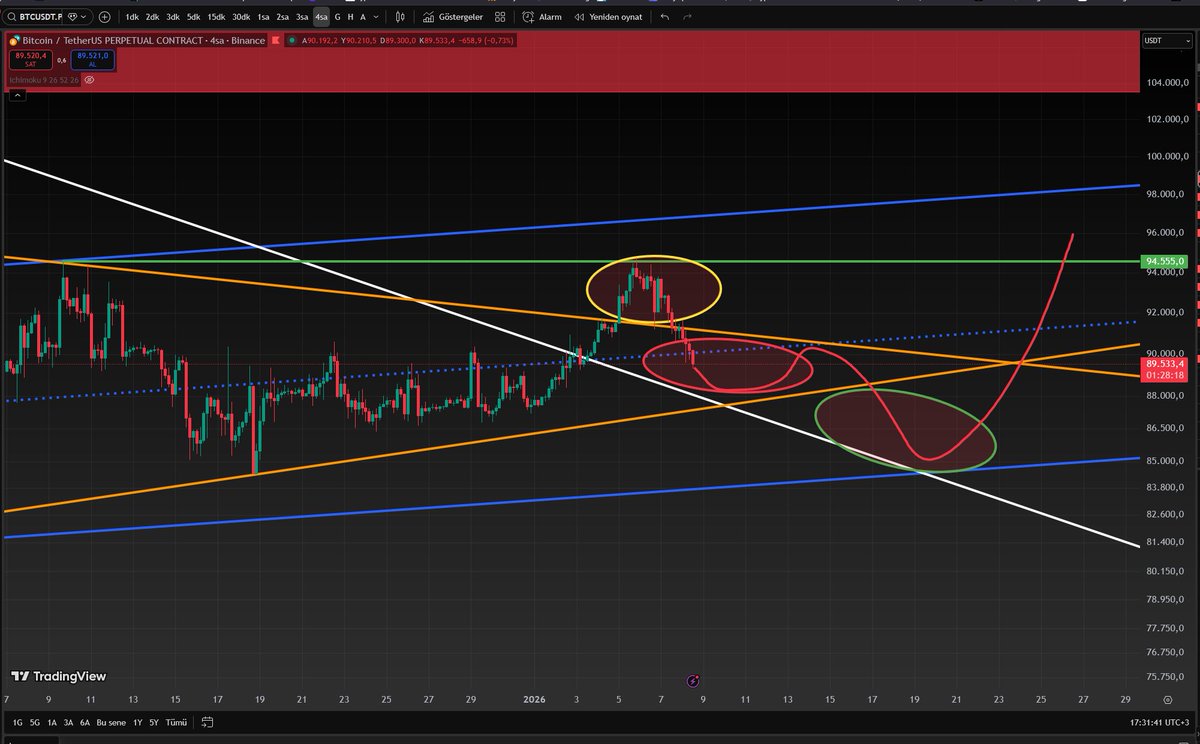1200x744 pixels.
Task: Click the active 4sa interval button
Action: click(321, 17)
